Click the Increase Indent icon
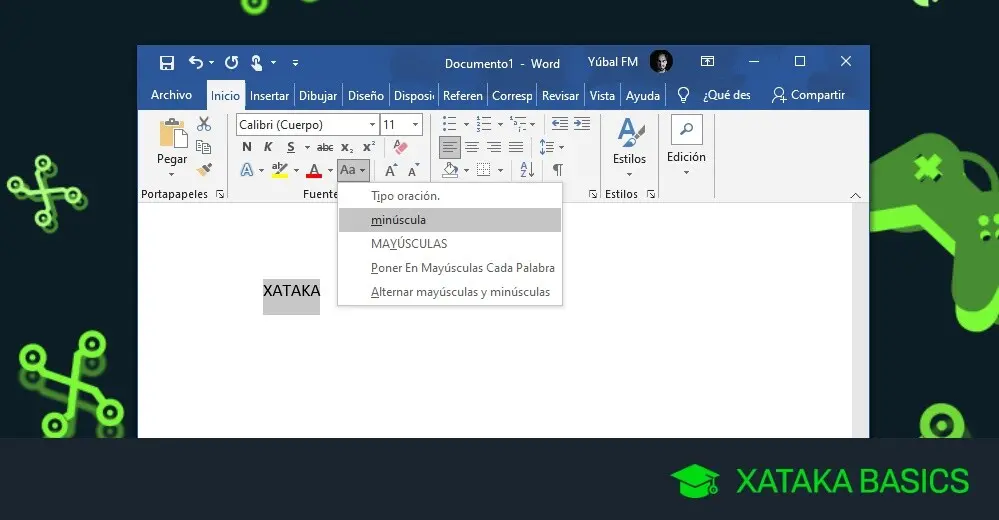This screenshot has height=520, width=999. (581, 124)
